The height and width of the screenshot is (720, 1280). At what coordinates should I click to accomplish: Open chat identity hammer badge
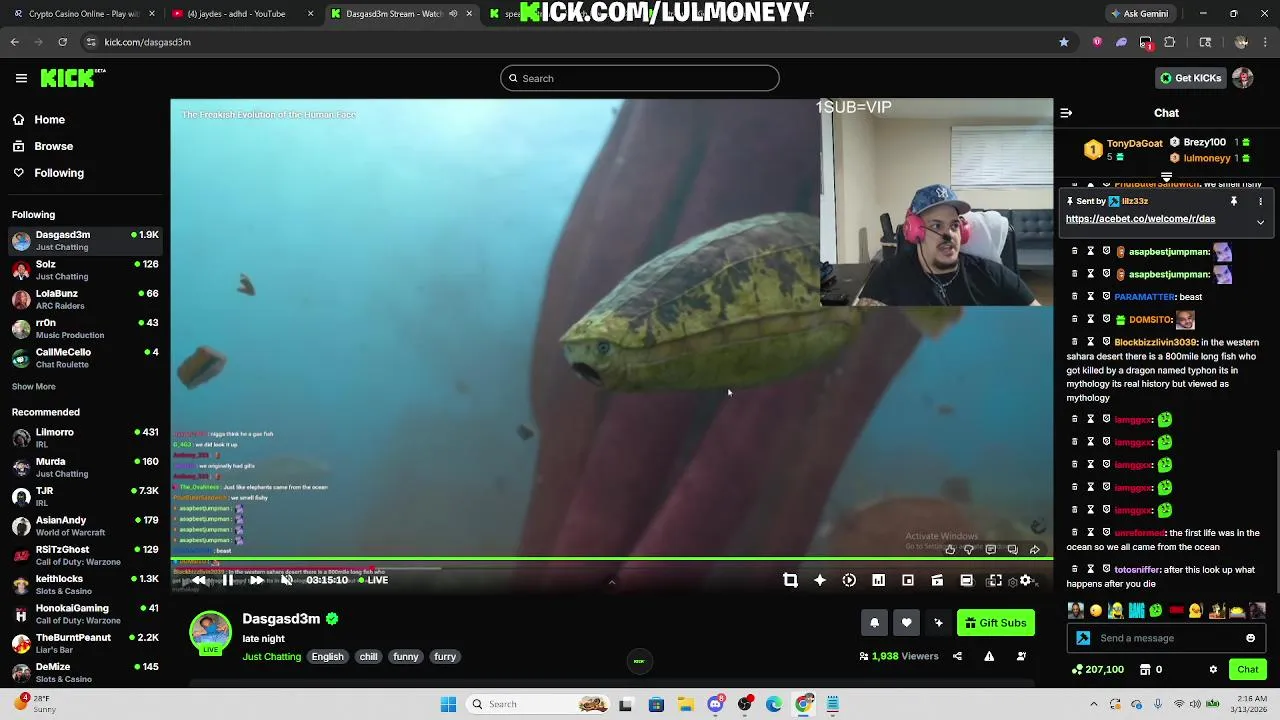pos(1083,638)
